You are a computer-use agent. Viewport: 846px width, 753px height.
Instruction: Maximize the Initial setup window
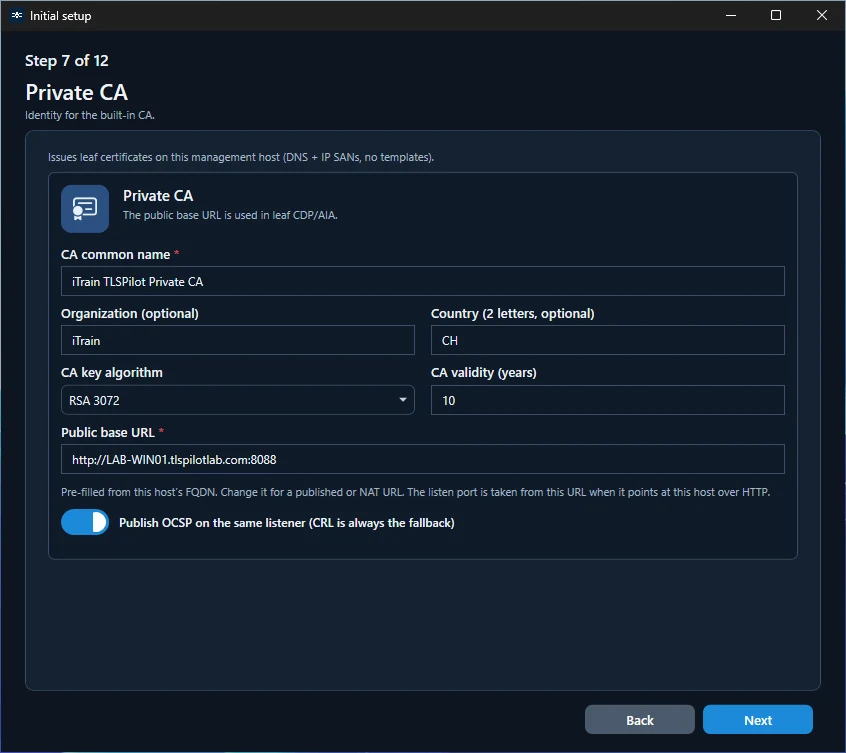coord(776,15)
